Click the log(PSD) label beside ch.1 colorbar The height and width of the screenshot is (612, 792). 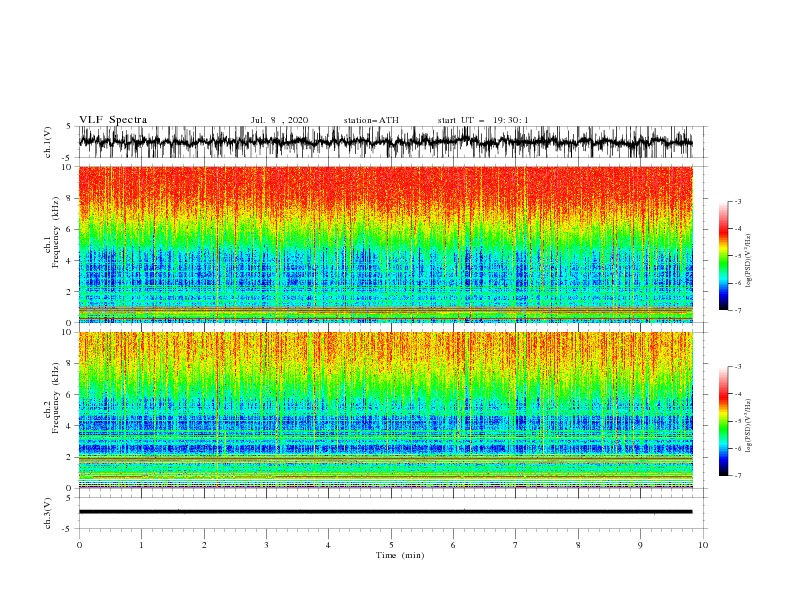(x=749, y=261)
